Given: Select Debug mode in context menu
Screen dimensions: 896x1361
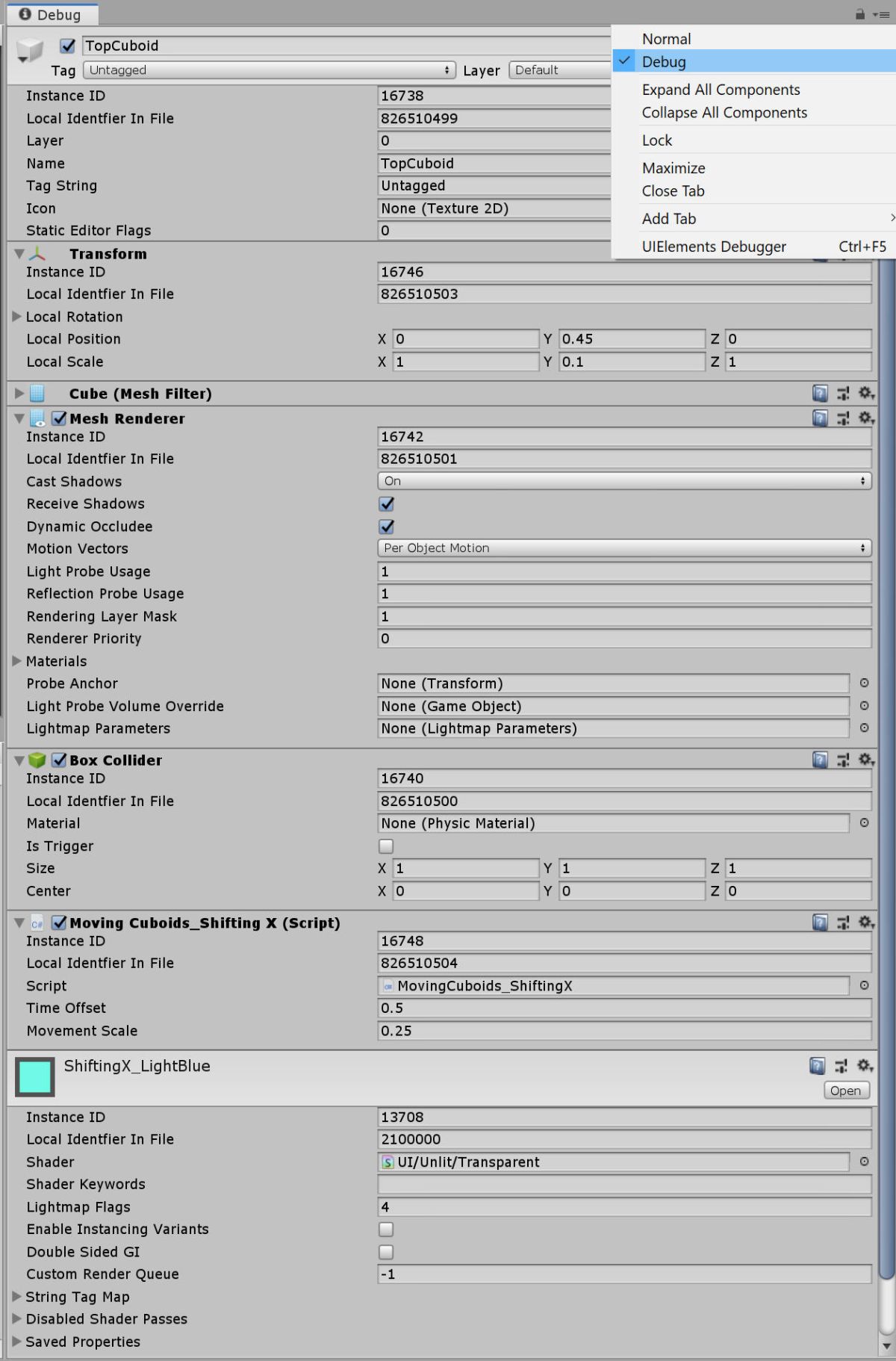Looking at the screenshot, I should 754,61.
